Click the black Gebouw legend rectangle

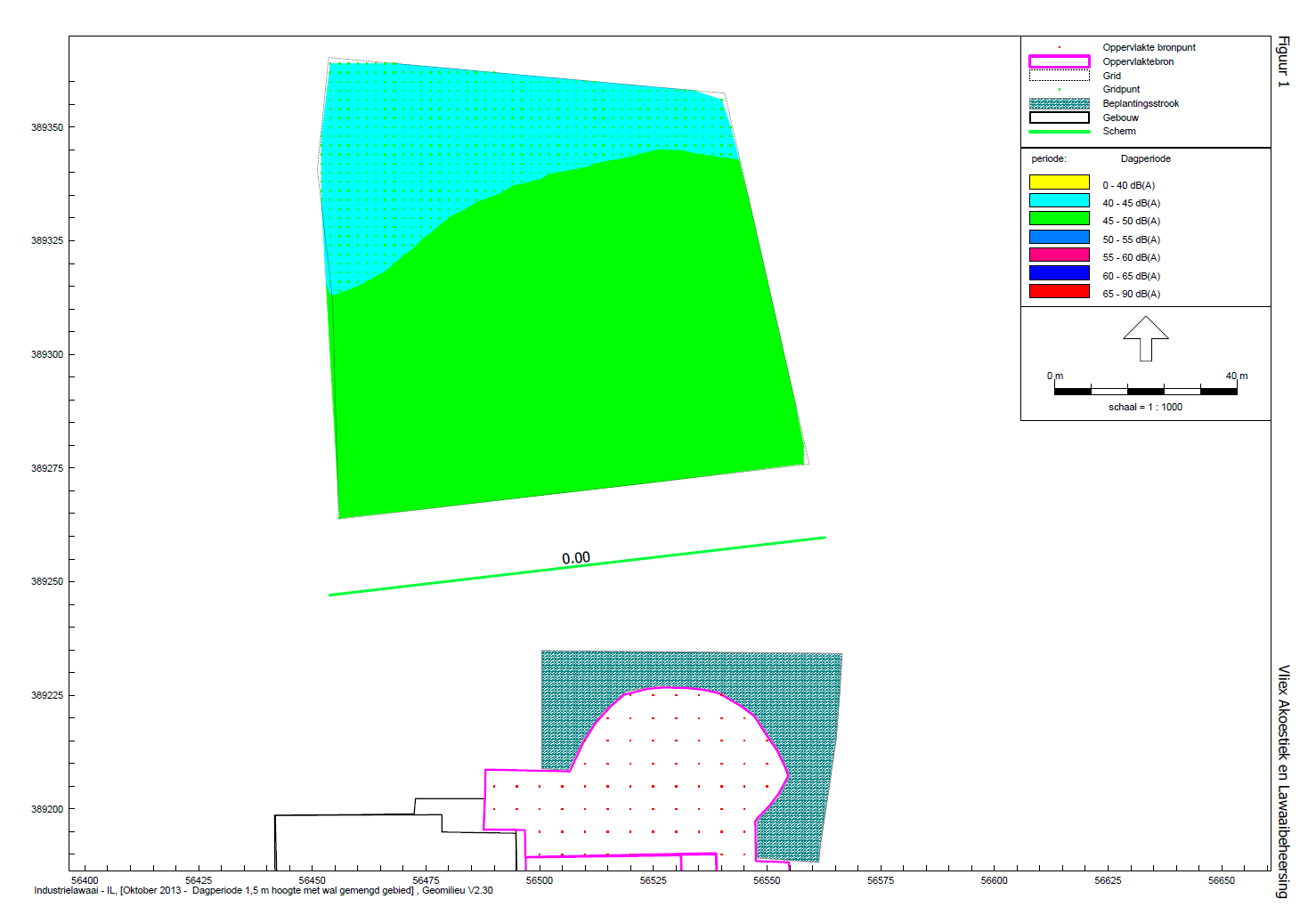point(1059,117)
